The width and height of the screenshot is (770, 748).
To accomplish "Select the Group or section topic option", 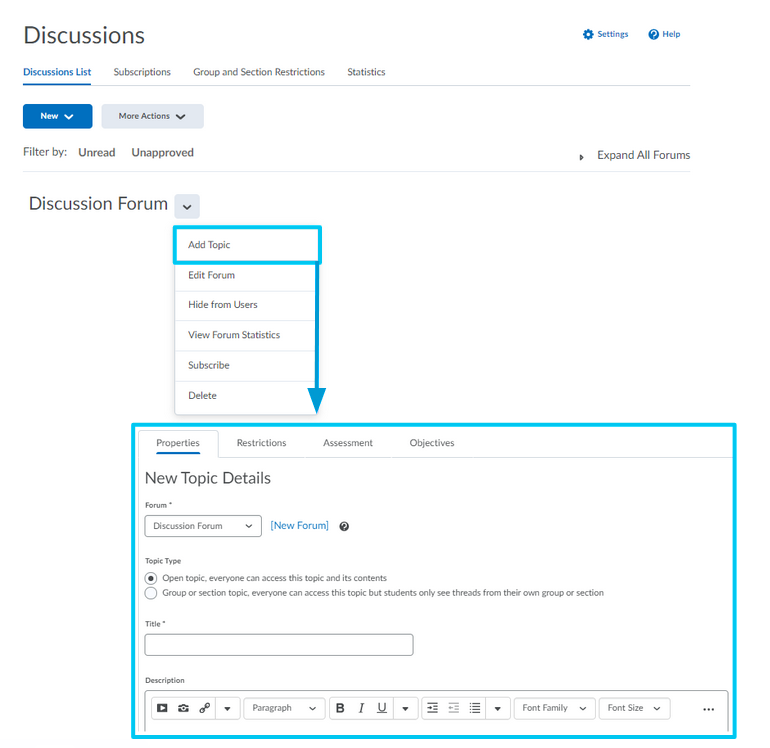I will point(151,593).
